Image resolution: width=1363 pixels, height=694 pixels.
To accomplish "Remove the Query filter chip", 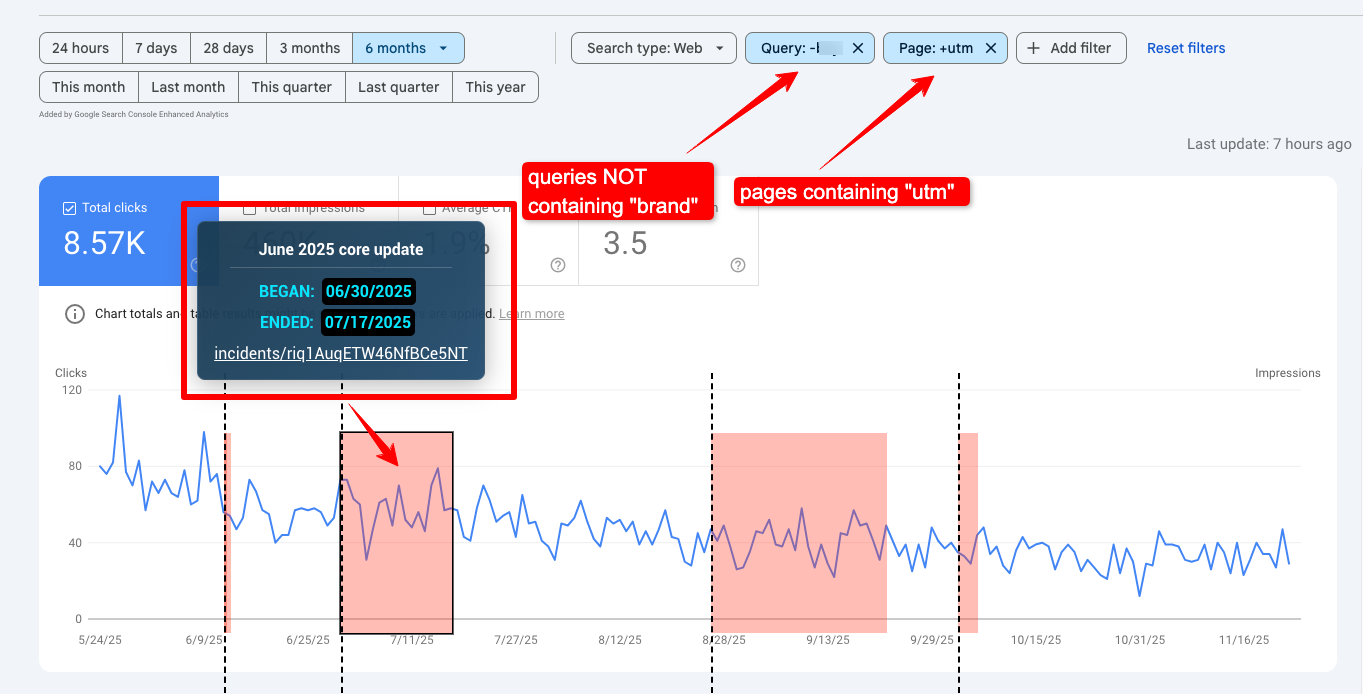I will pyautogui.click(x=858, y=48).
